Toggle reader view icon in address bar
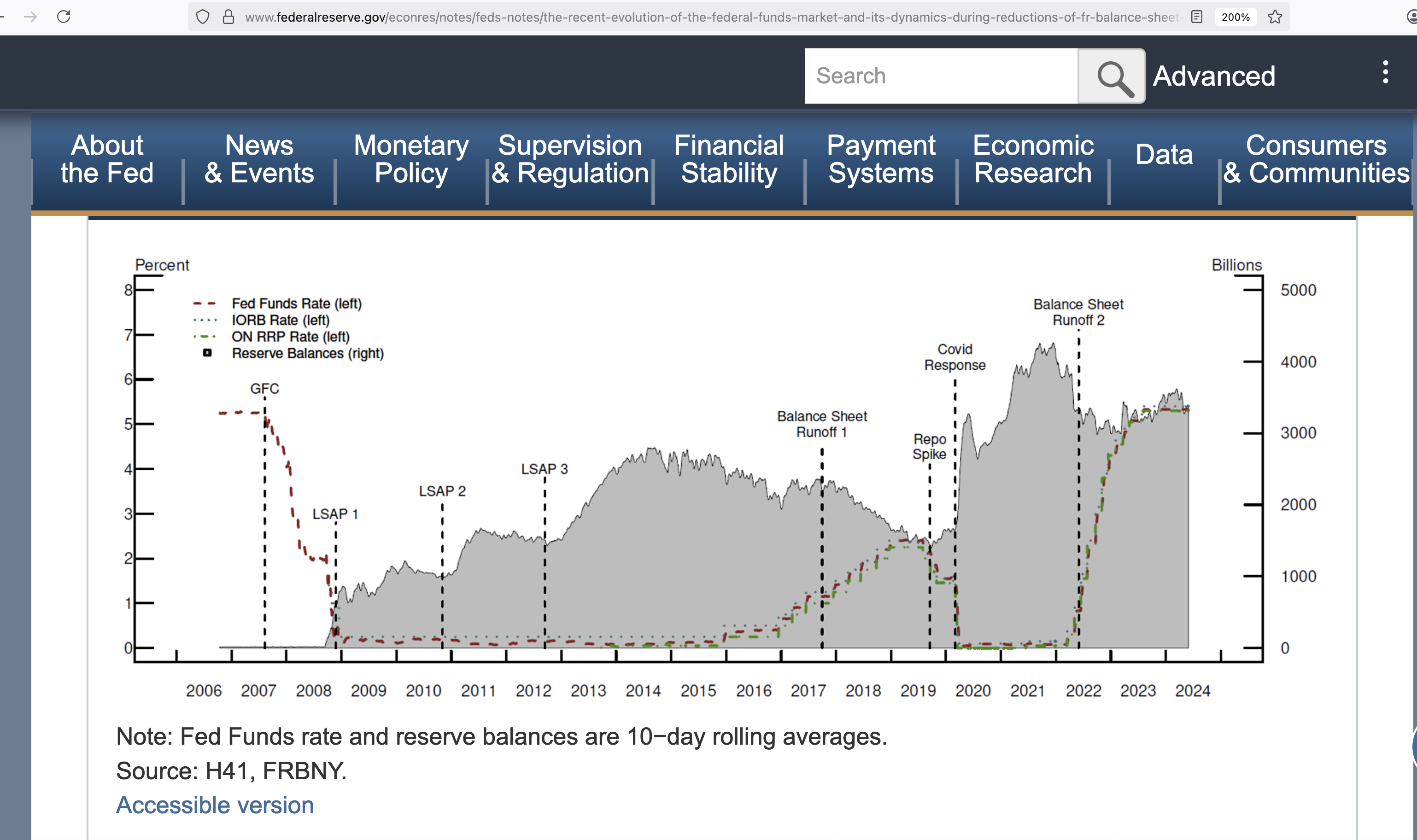Image resolution: width=1417 pixels, height=840 pixels. click(1196, 17)
